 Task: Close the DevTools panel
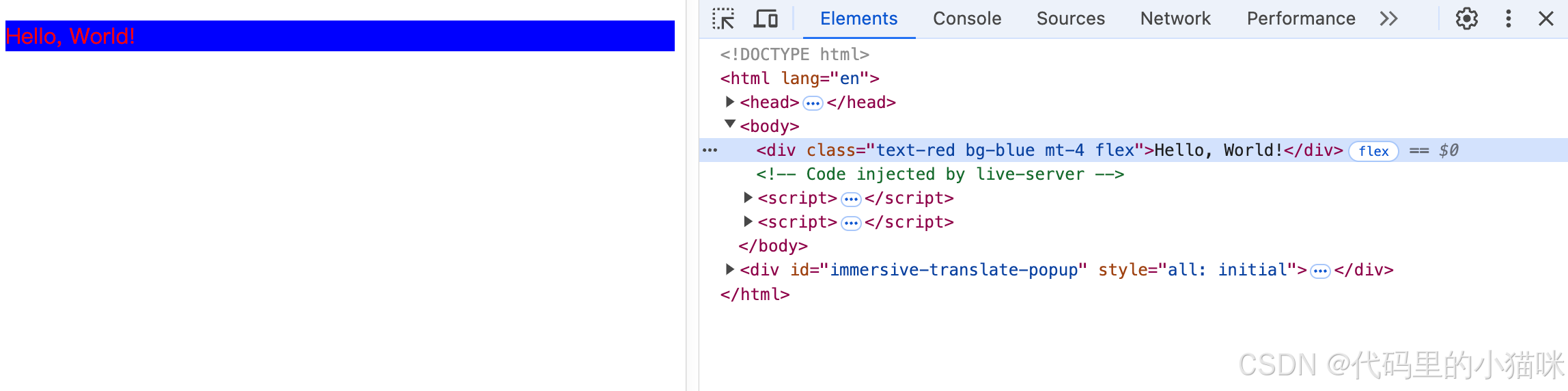(1546, 18)
